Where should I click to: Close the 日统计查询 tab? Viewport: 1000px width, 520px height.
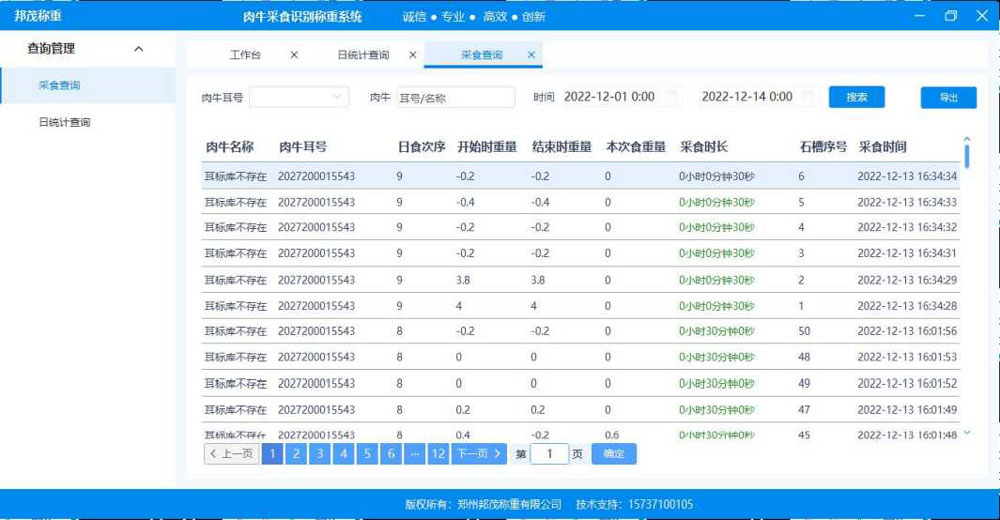click(x=412, y=55)
